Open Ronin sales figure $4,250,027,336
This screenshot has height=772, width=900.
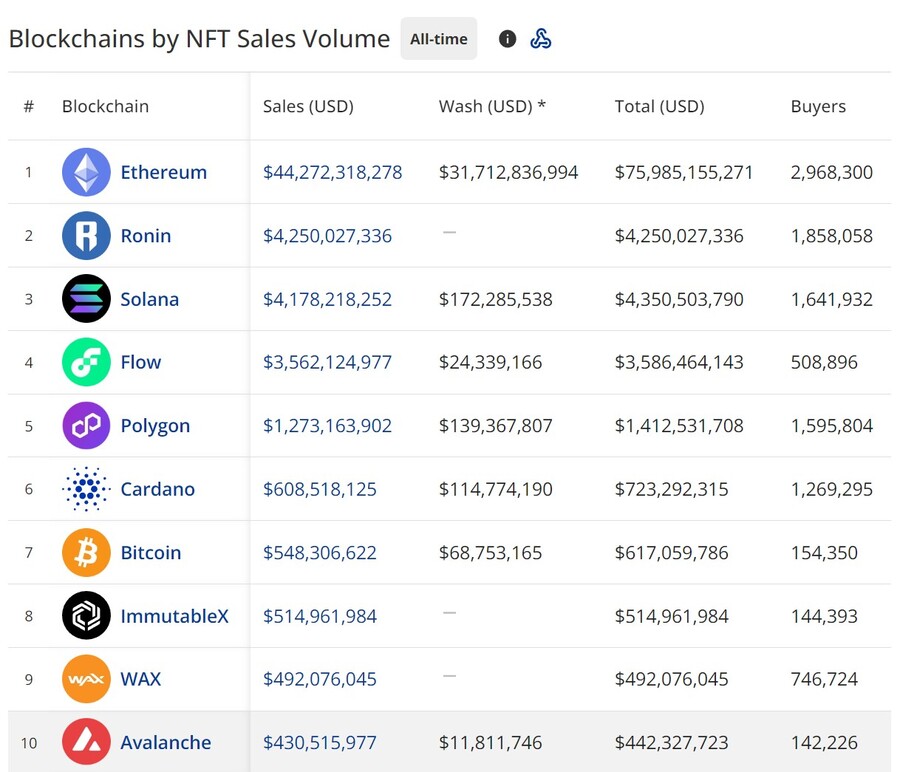327,235
